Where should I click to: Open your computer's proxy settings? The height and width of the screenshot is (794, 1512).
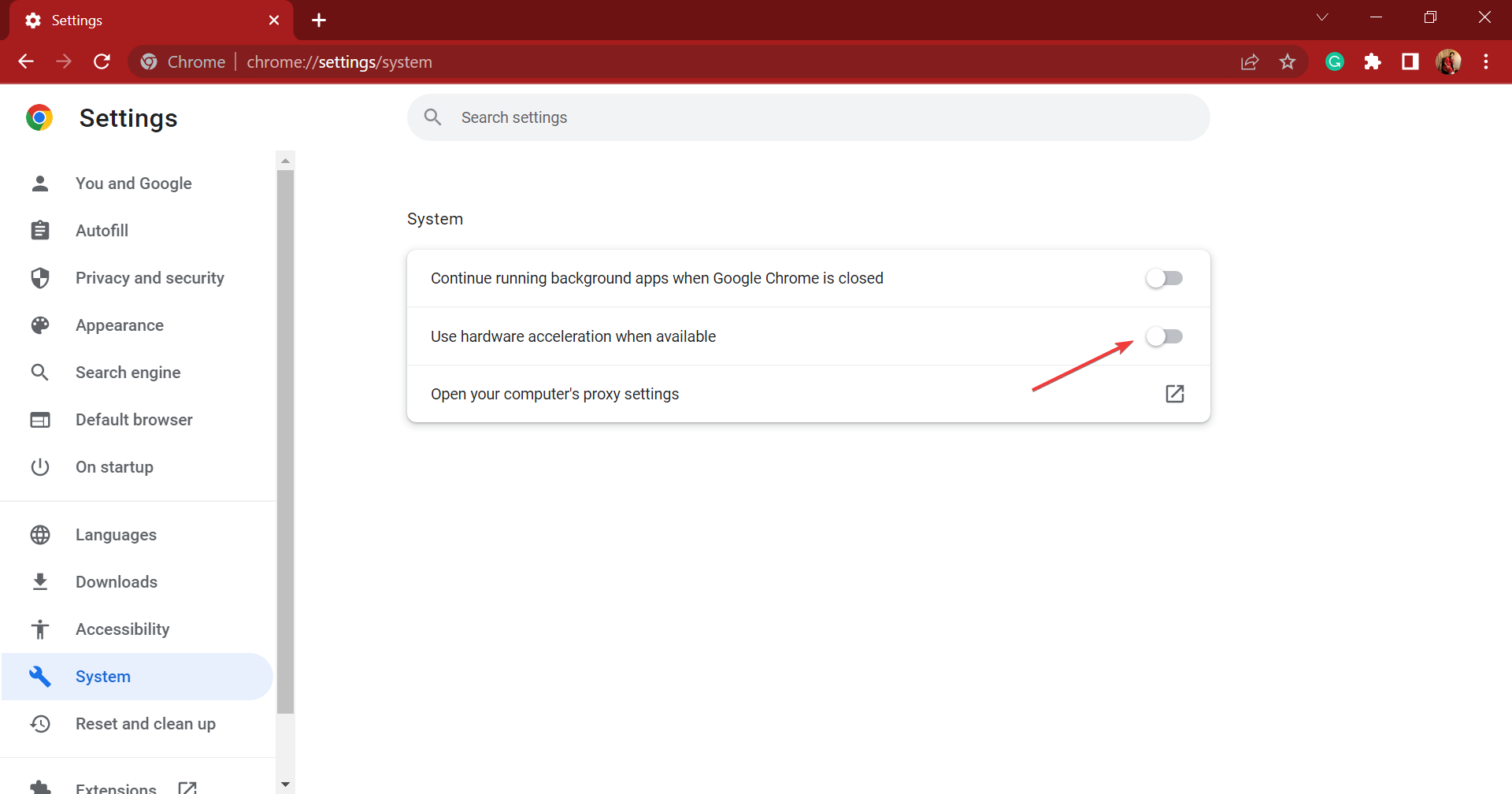[x=1174, y=393]
